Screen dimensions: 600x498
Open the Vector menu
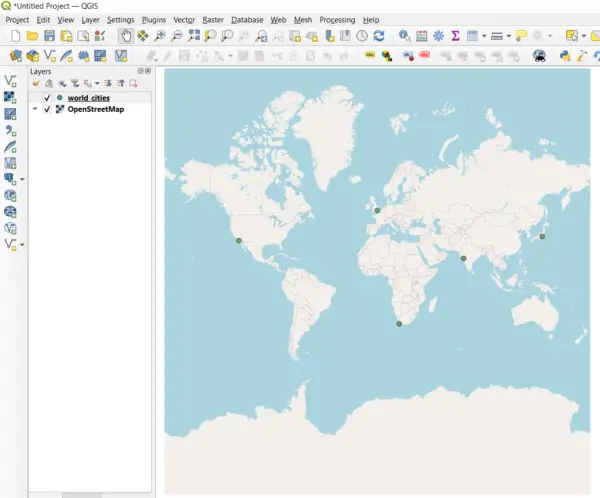click(x=184, y=20)
